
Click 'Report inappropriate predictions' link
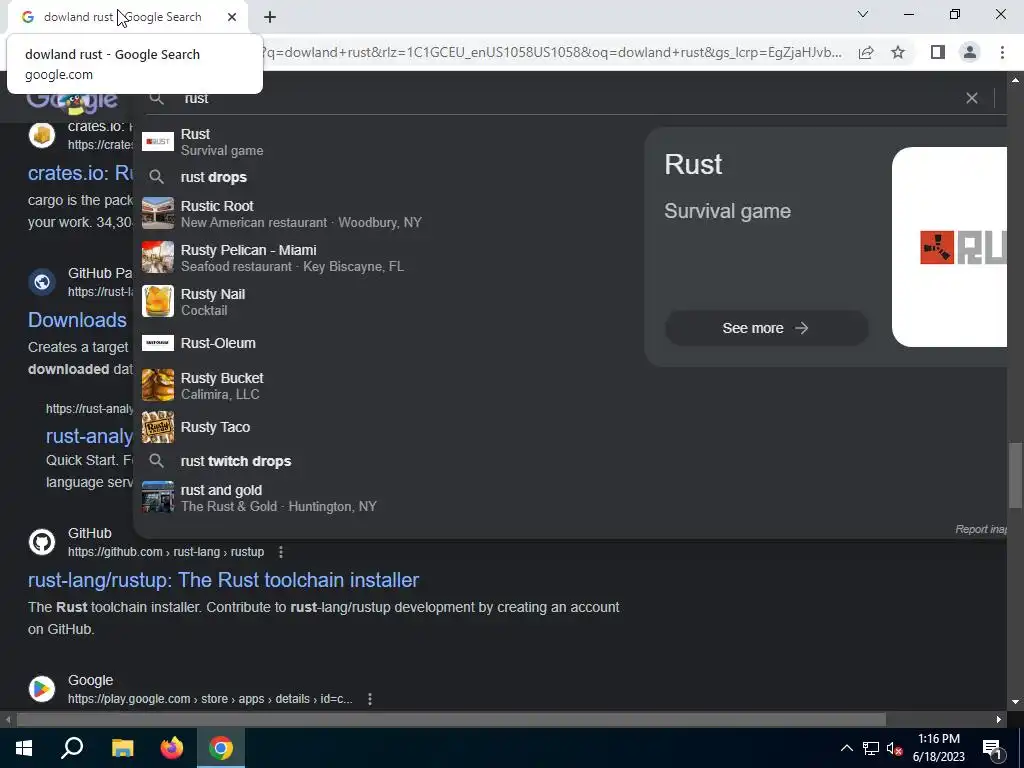(981, 529)
